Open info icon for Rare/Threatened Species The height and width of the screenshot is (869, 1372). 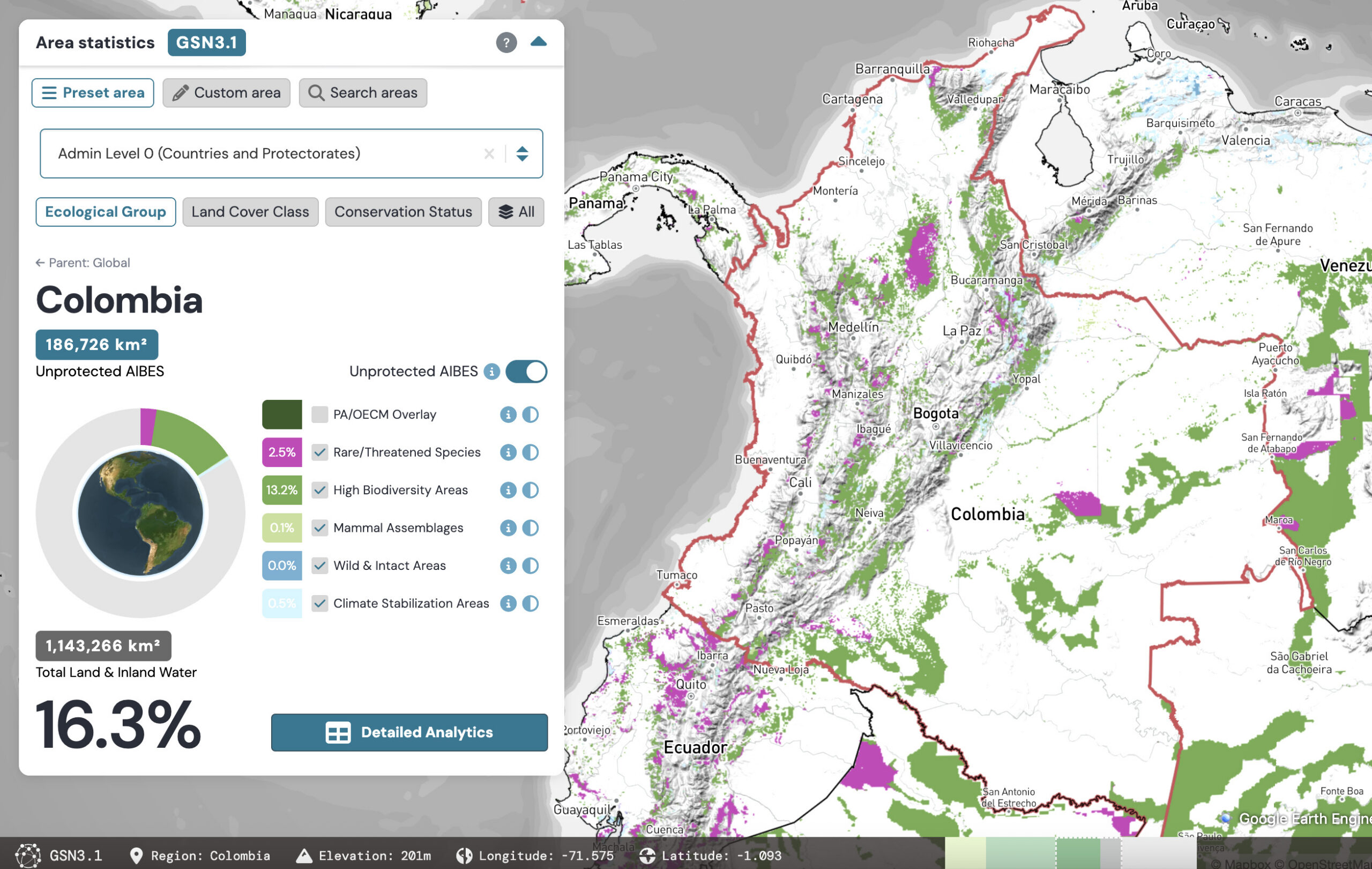tap(508, 452)
